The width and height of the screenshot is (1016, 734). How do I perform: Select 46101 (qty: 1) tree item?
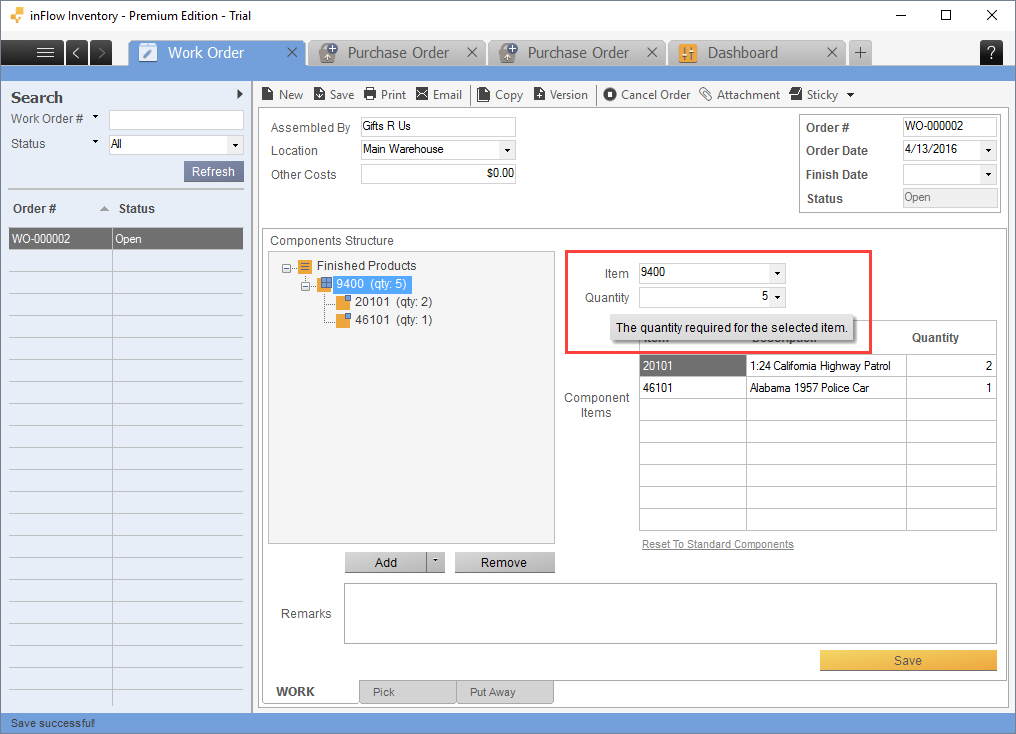[393, 320]
